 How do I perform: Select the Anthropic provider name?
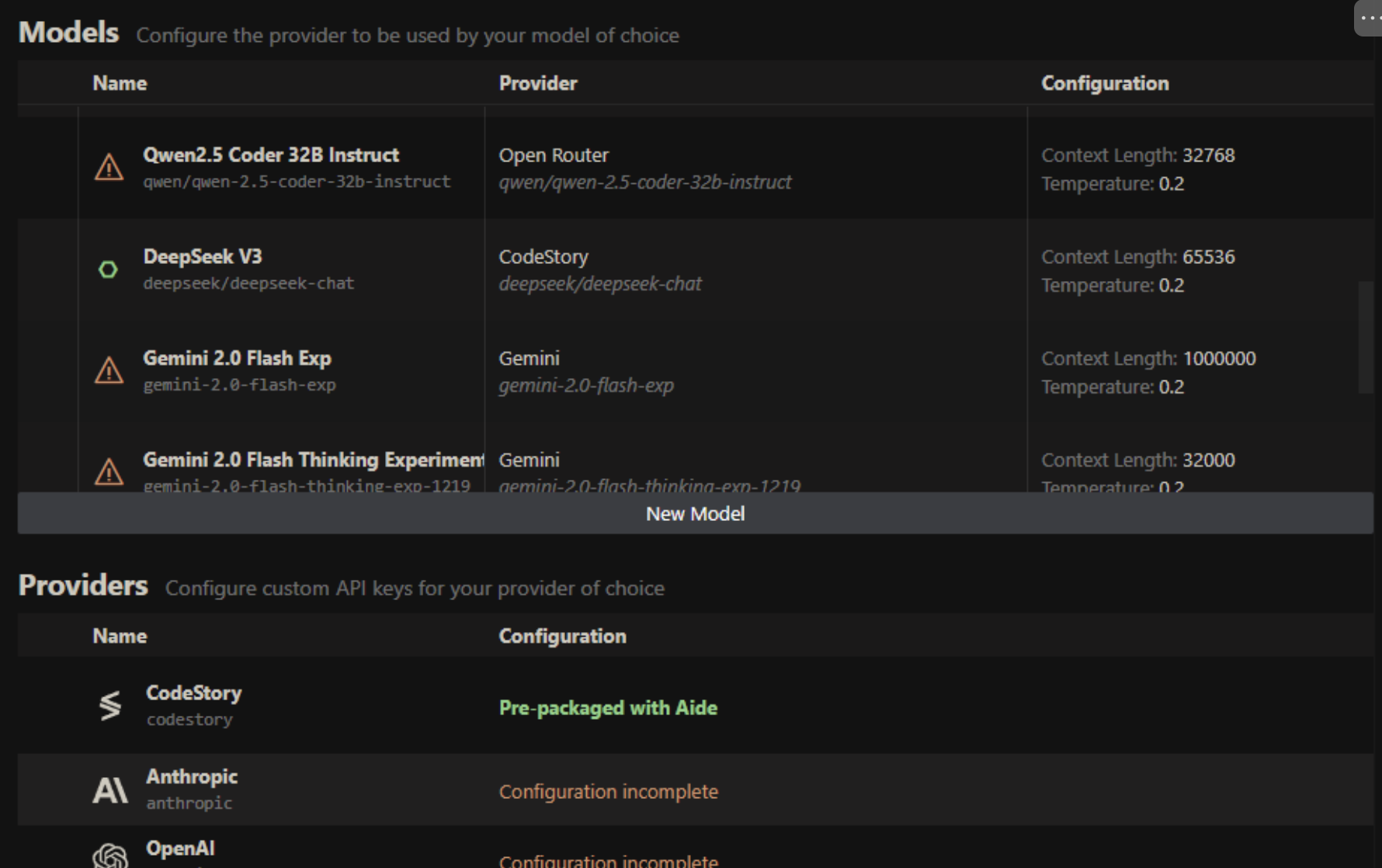192,776
